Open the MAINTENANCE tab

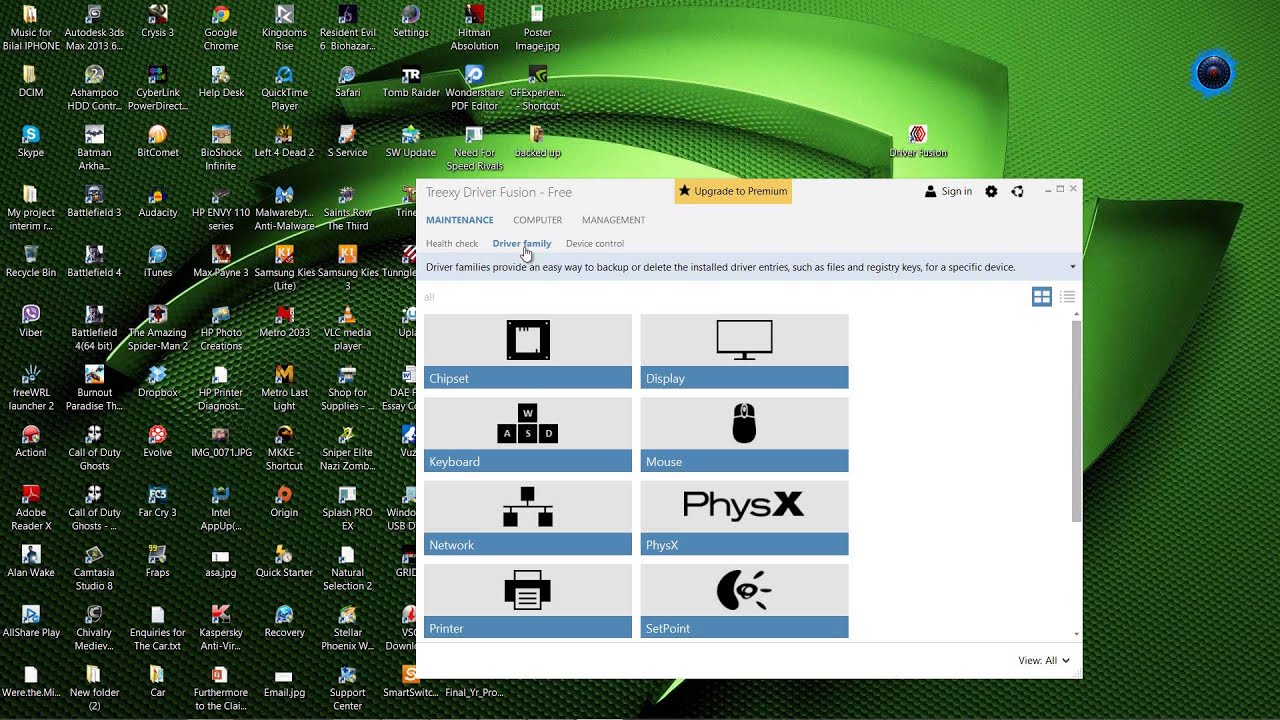pyautogui.click(x=459, y=220)
